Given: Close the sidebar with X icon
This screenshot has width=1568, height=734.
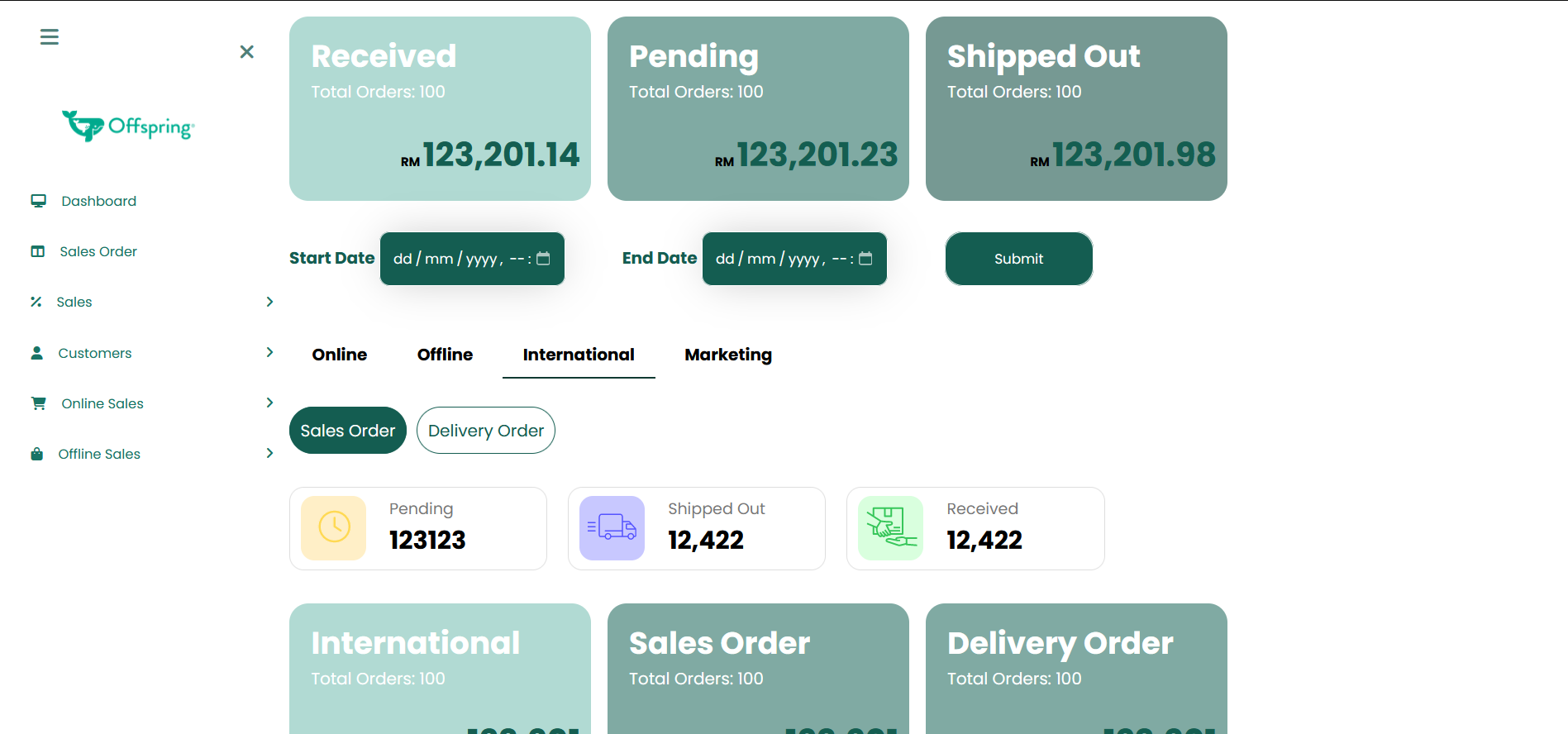Looking at the screenshot, I should (x=246, y=52).
